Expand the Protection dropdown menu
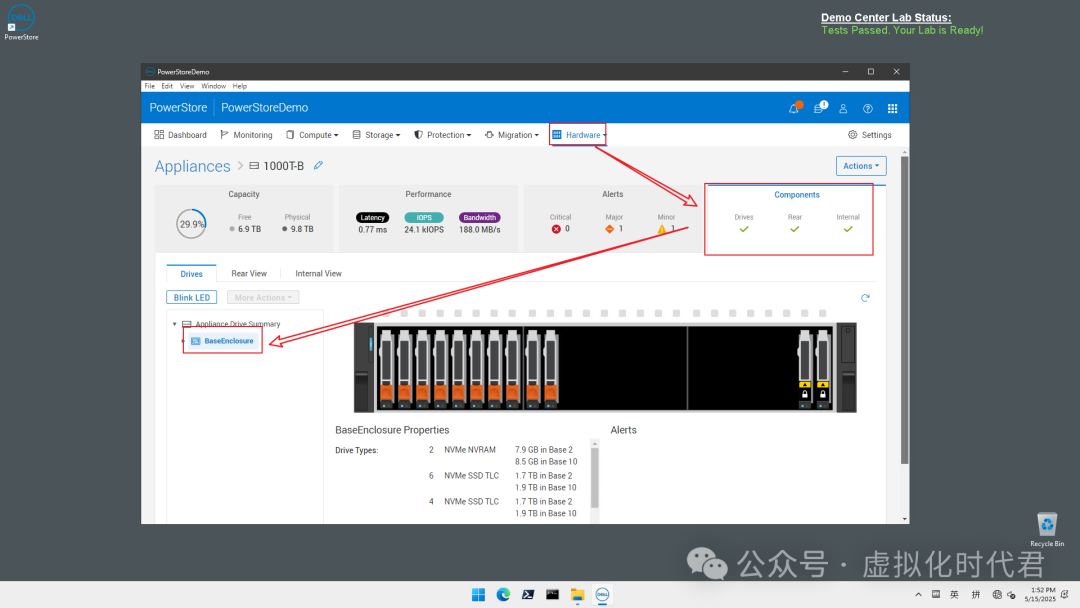 (x=442, y=135)
